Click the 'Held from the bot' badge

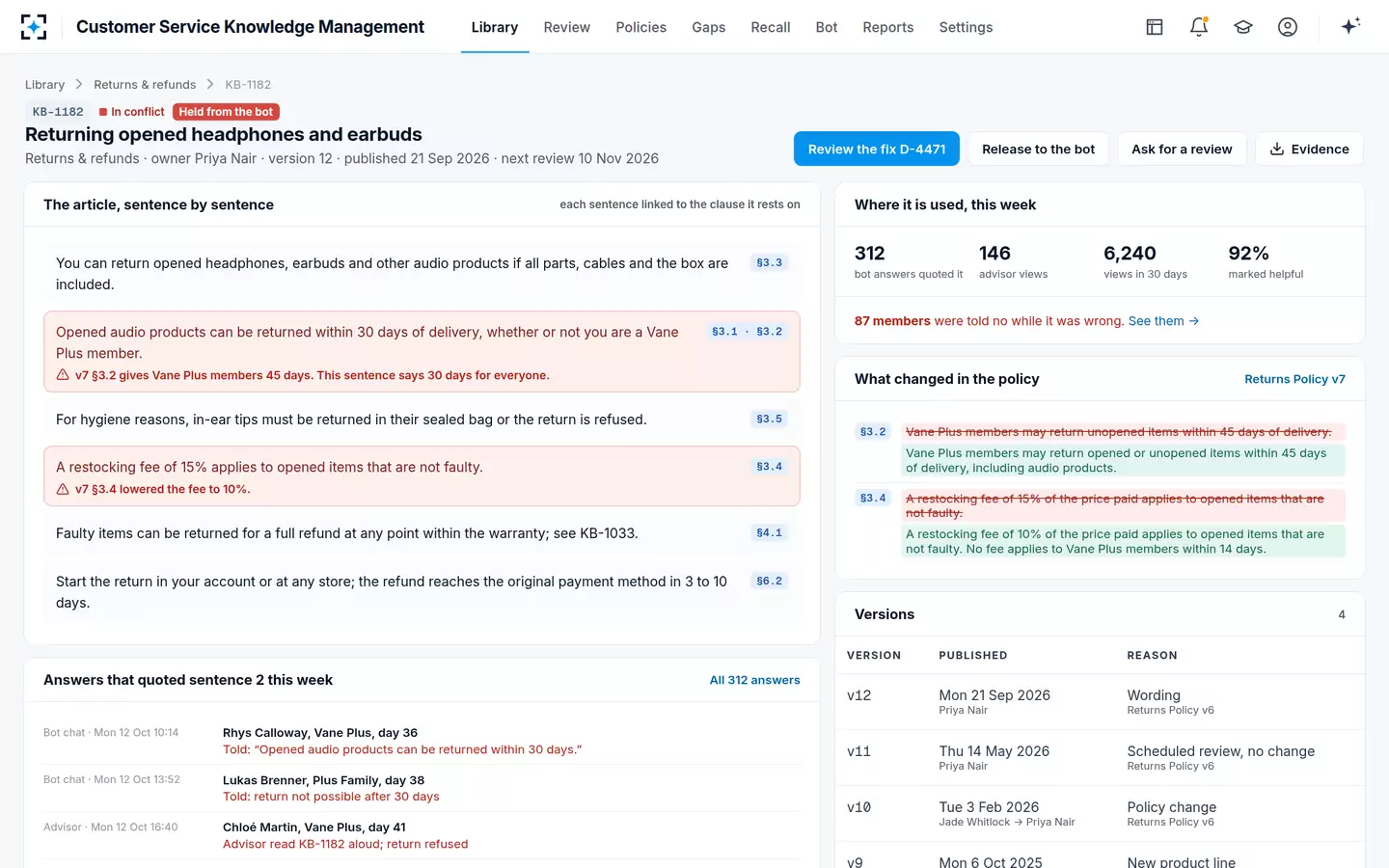(x=226, y=112)
